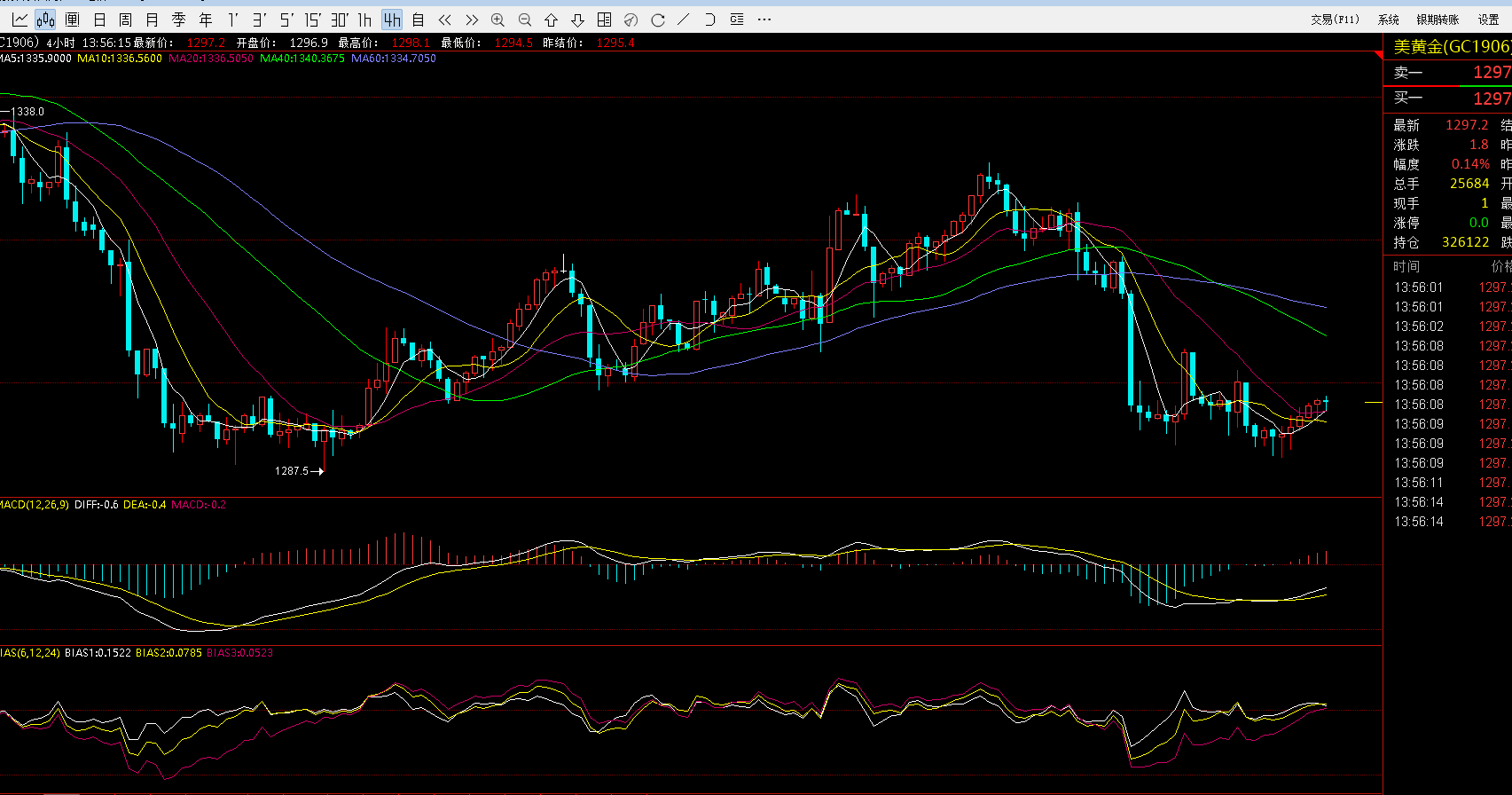Click the 交易(F11) button
Screen dimensions: 1512x795
(x=1335, y=20)
